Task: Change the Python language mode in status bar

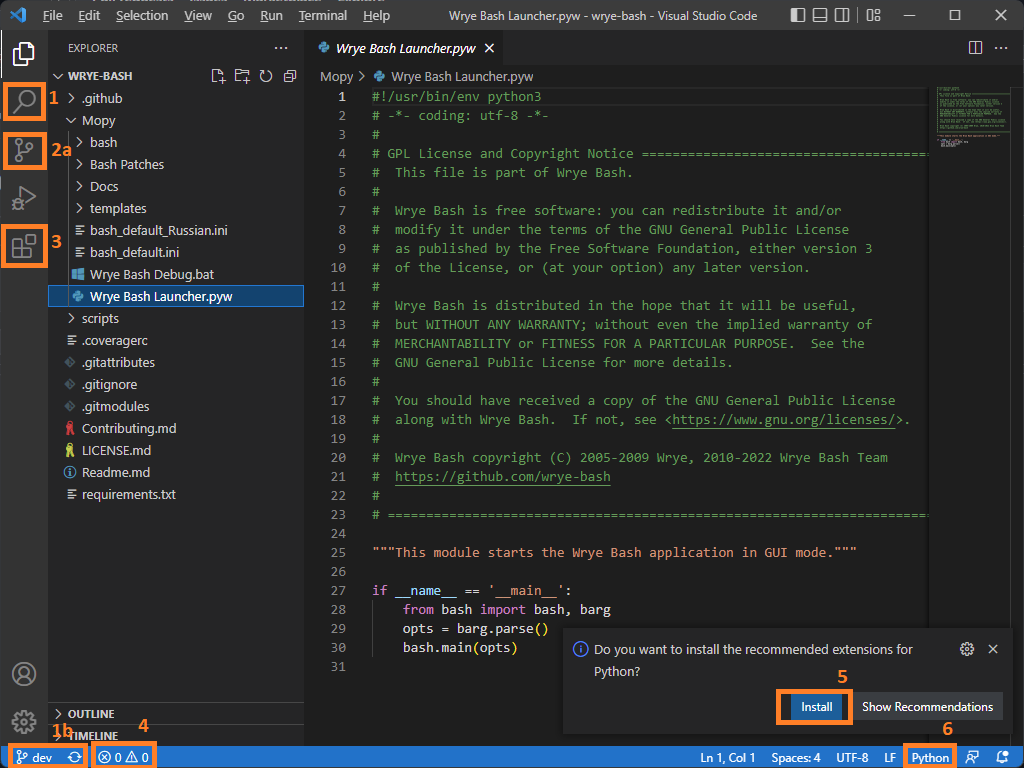Action: (930, 758)
